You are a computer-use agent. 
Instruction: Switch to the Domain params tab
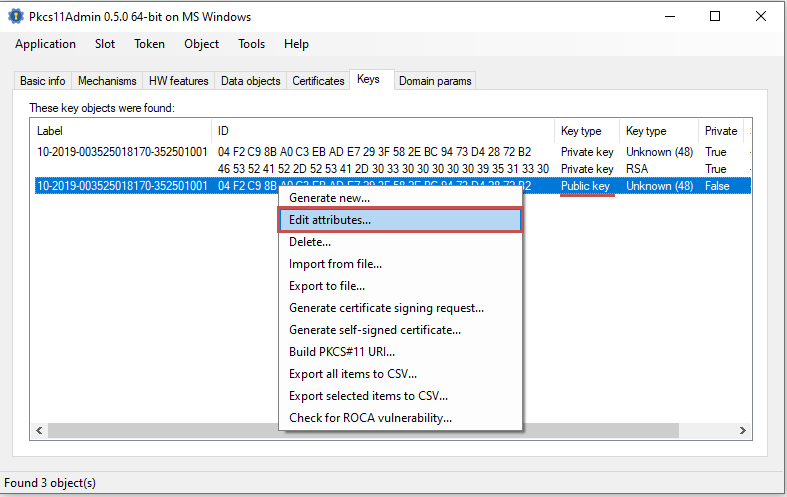tap(435, 81)
